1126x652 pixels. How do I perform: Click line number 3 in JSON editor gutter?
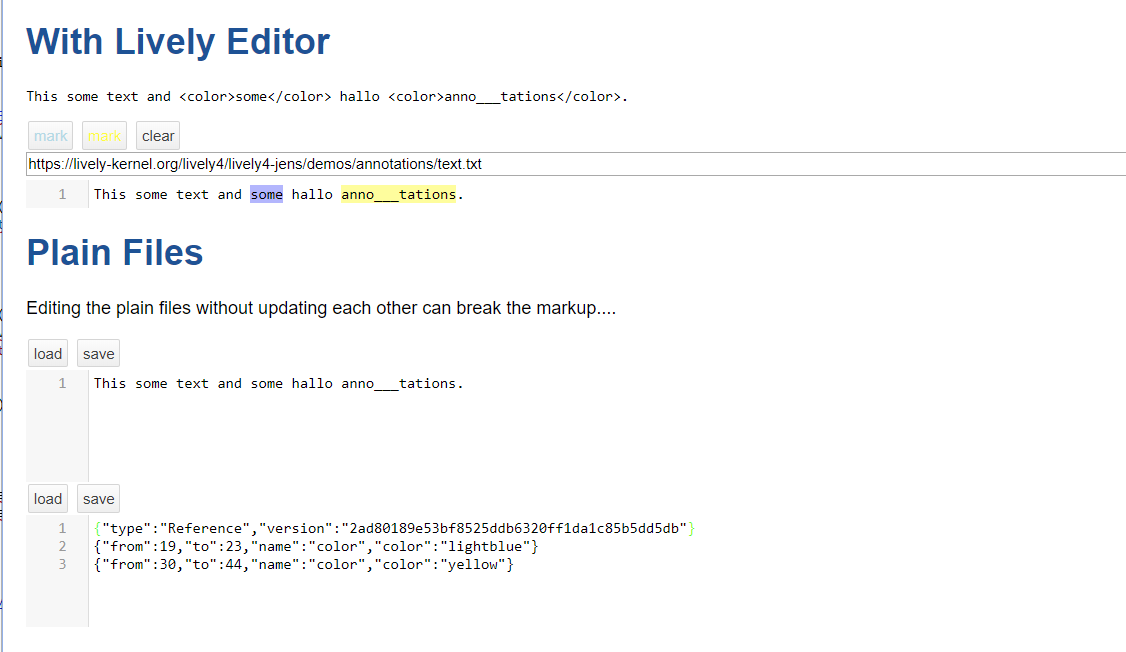click(x=62, y=565)
